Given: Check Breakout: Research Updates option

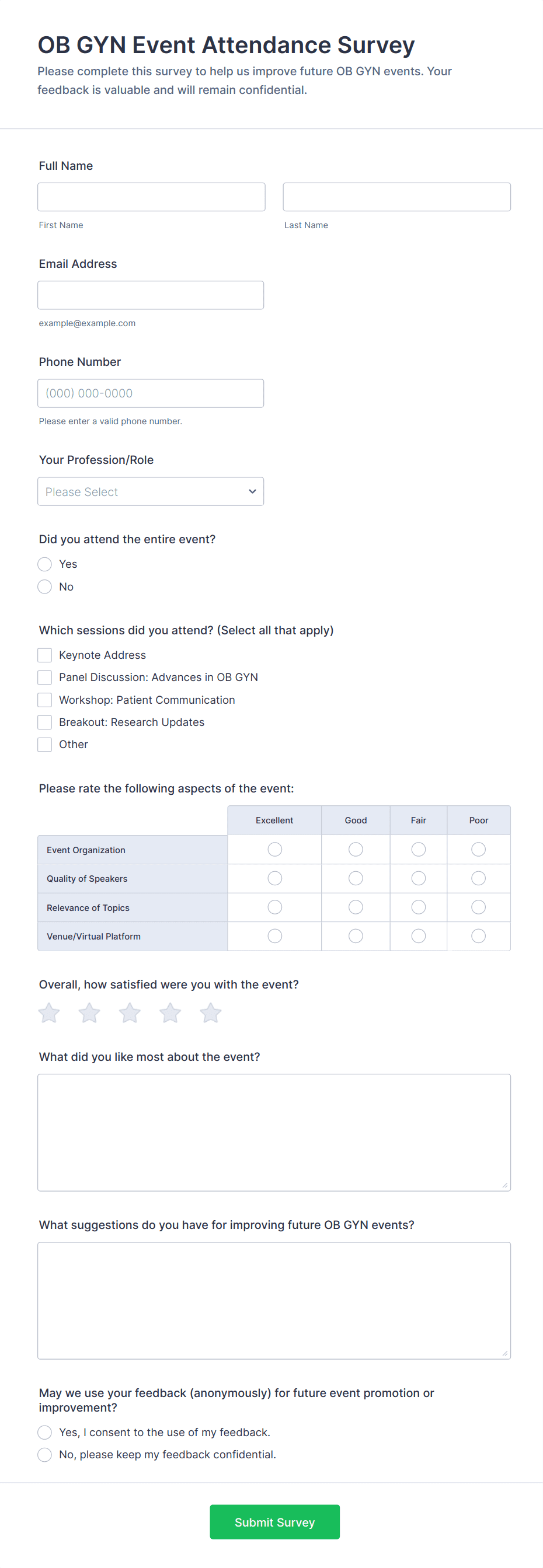Looking at the screenshot, I should pos(44,722).
